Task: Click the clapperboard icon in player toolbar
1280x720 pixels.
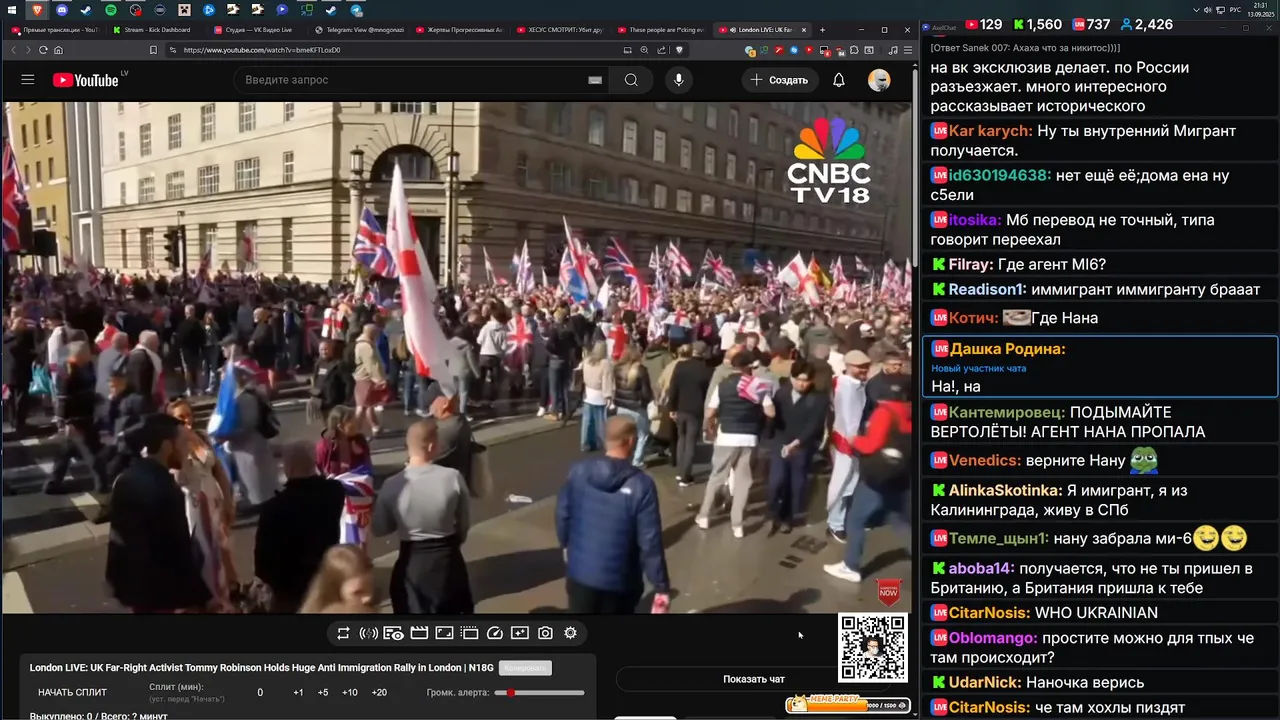Action: (419, 633)
